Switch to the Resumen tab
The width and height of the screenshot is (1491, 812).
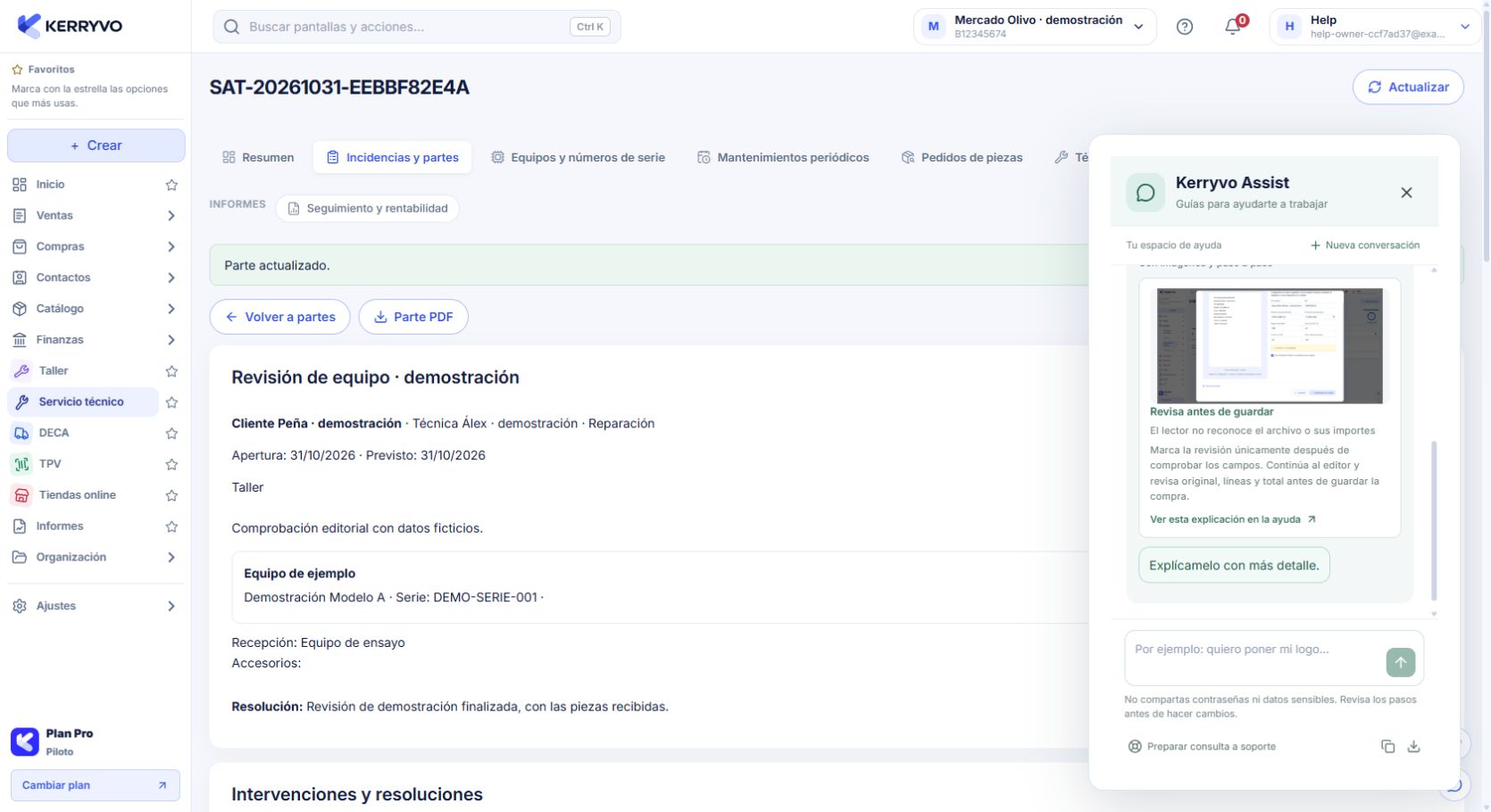pos(258,157)
